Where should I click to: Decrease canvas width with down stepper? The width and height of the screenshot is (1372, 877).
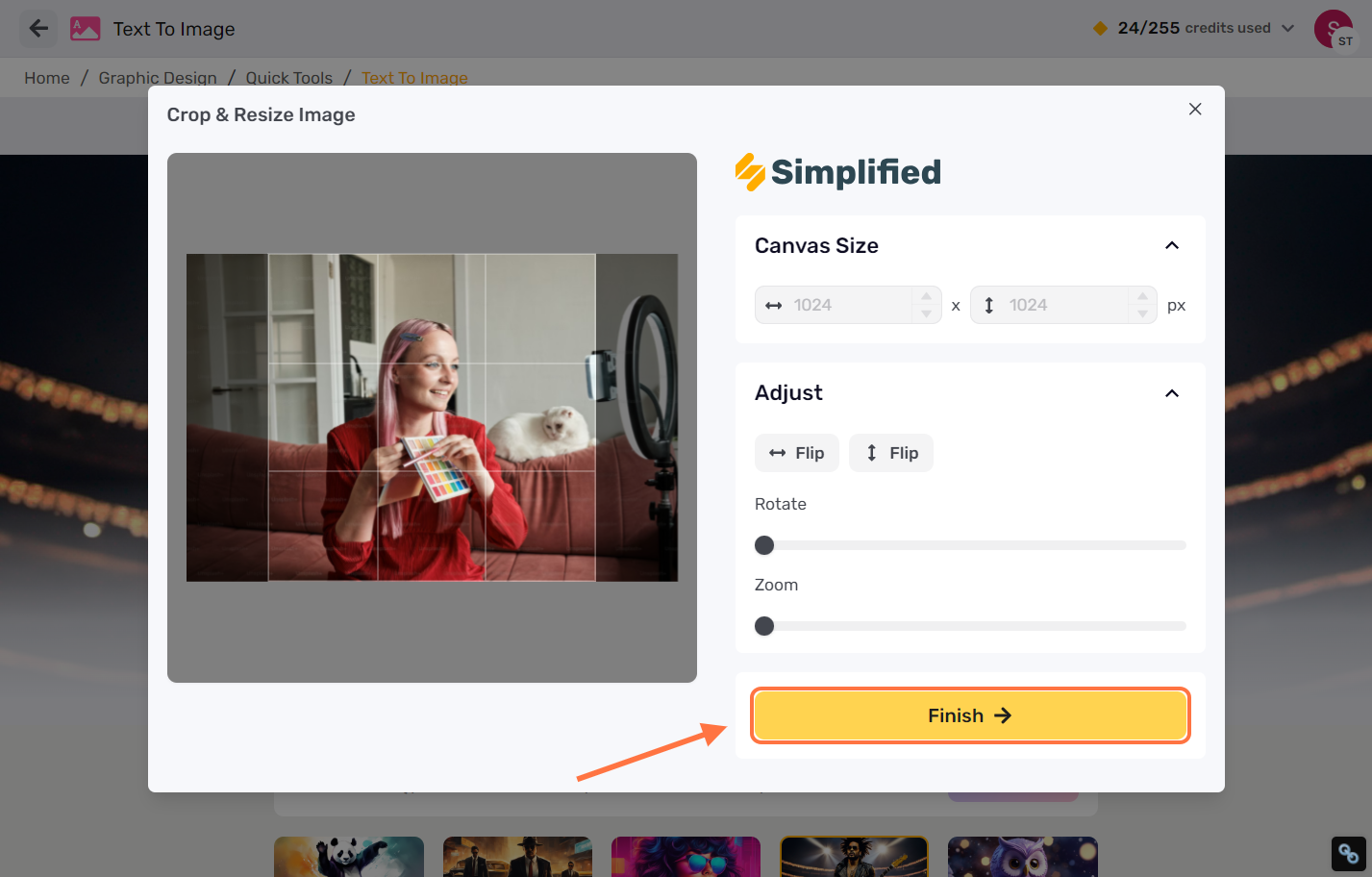pyautogui.click(x=926, y=313)
